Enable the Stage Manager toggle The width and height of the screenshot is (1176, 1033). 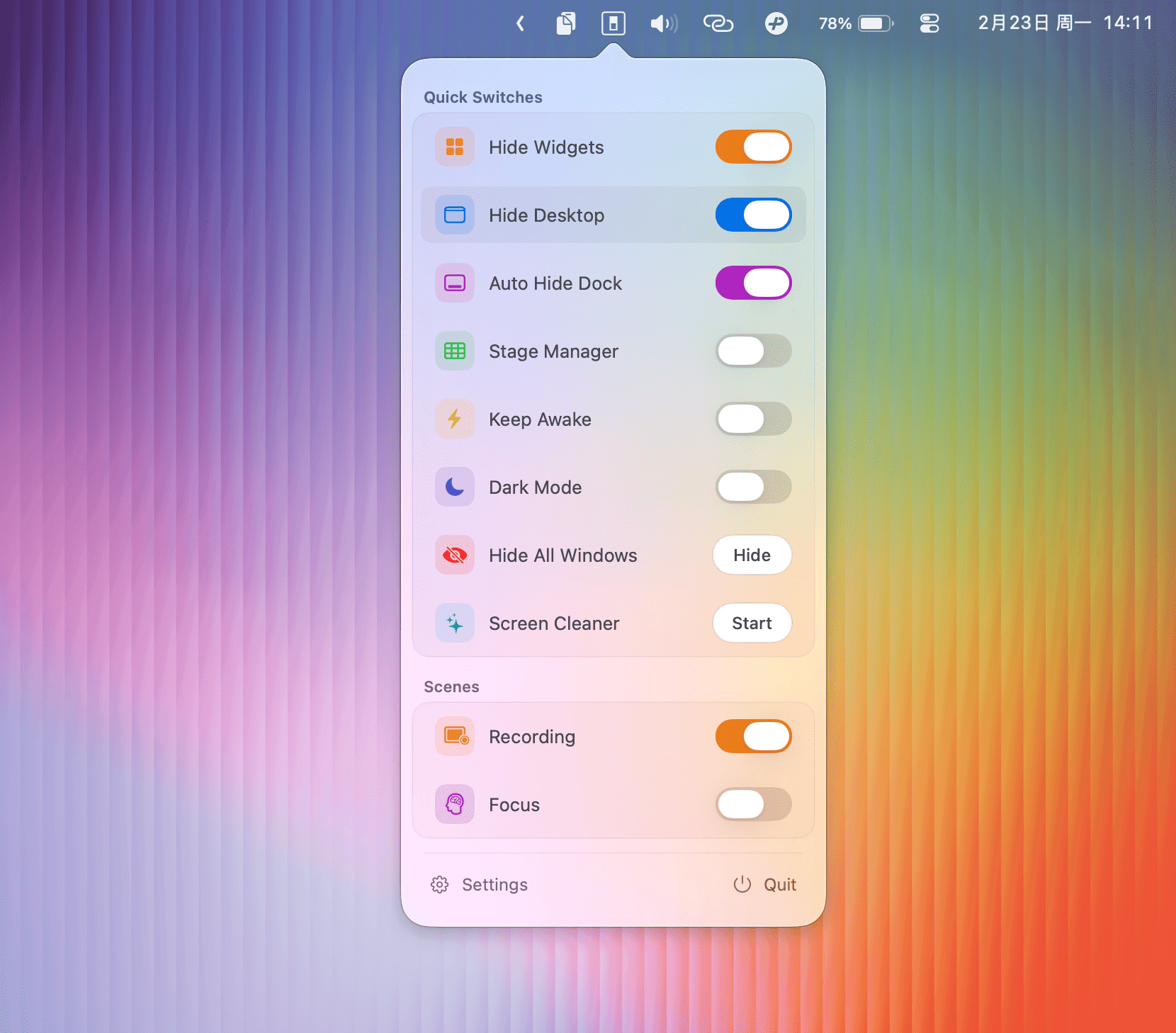(753, 351)
